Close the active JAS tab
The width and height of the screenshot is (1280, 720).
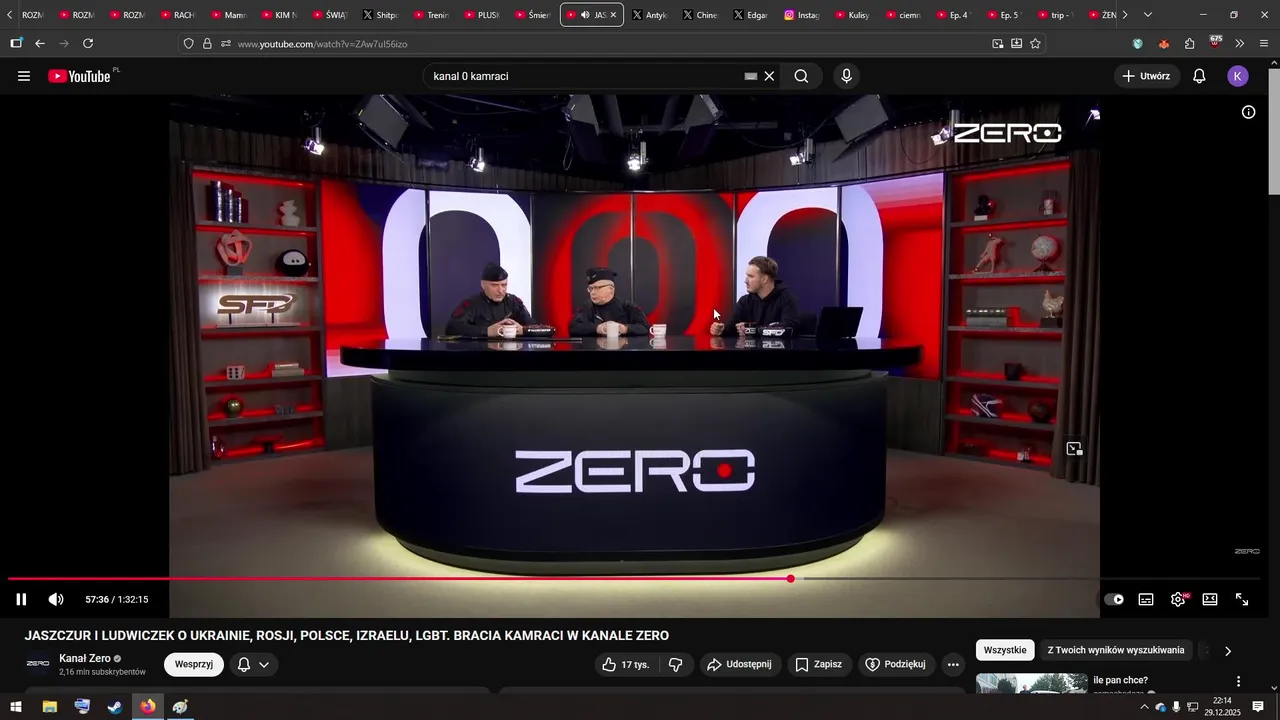(x=613, y=15)
